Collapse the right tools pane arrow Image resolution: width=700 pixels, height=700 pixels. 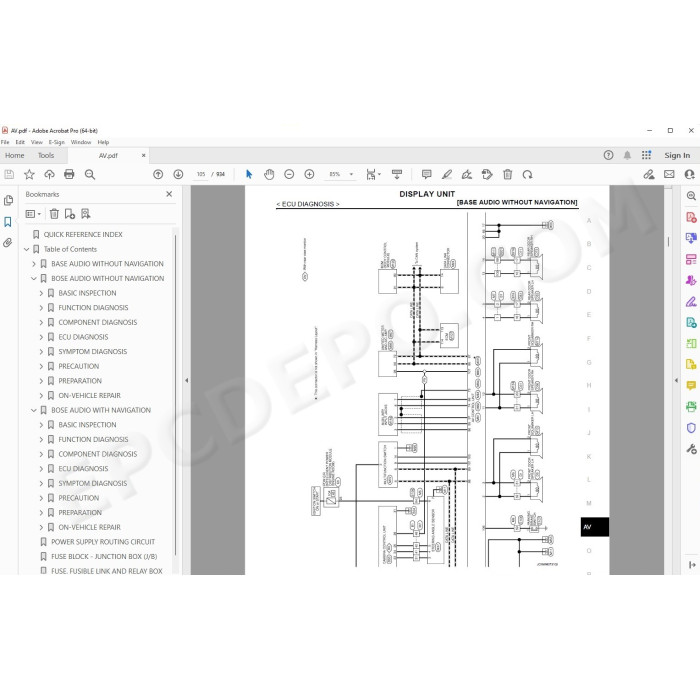tap(676, 380)
